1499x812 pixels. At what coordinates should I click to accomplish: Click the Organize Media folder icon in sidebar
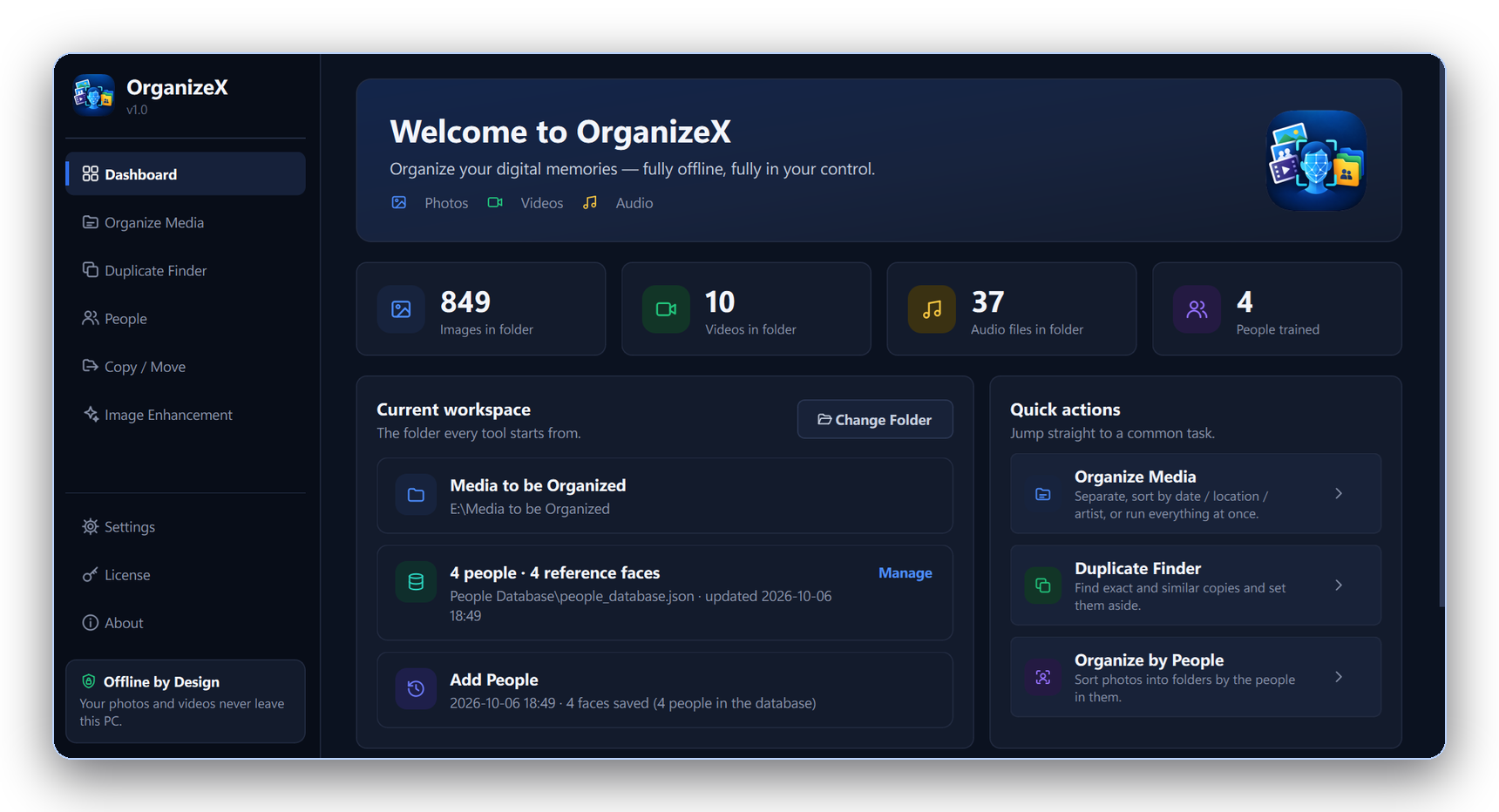pos(90,222)
